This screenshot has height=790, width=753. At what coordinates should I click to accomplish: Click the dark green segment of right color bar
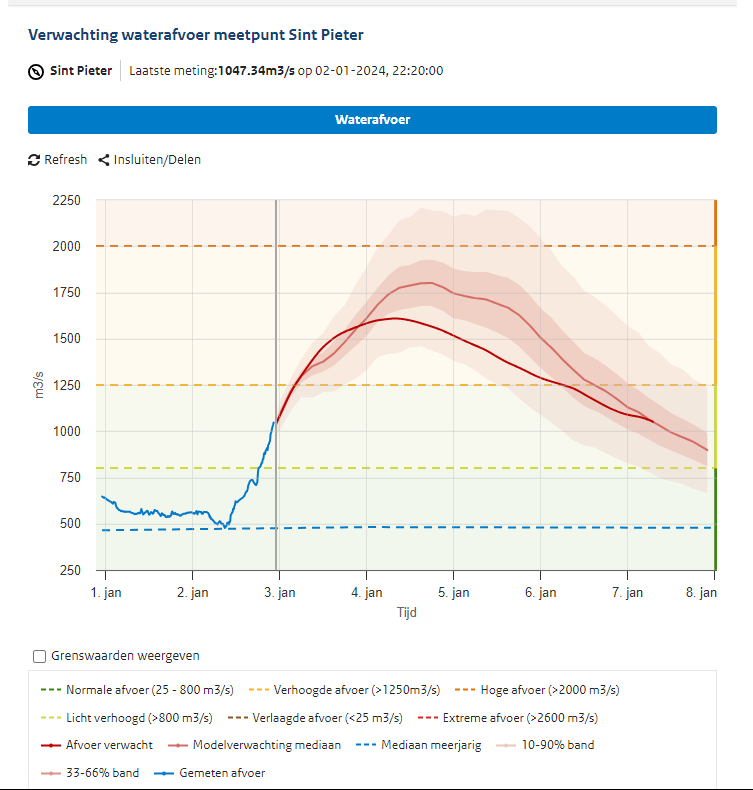[715, 520]
